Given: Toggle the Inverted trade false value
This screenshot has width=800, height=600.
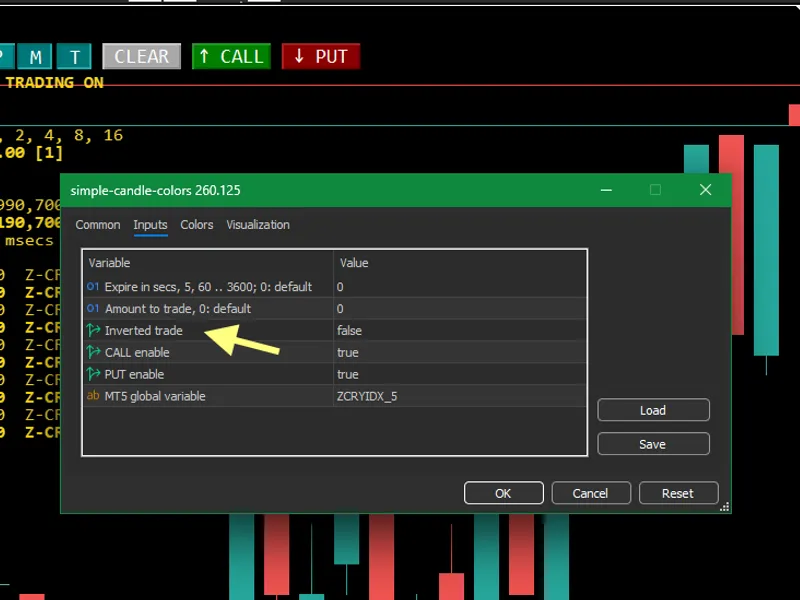Looking at the screenshot, I should pyautogui.click(x=460, y=331).
